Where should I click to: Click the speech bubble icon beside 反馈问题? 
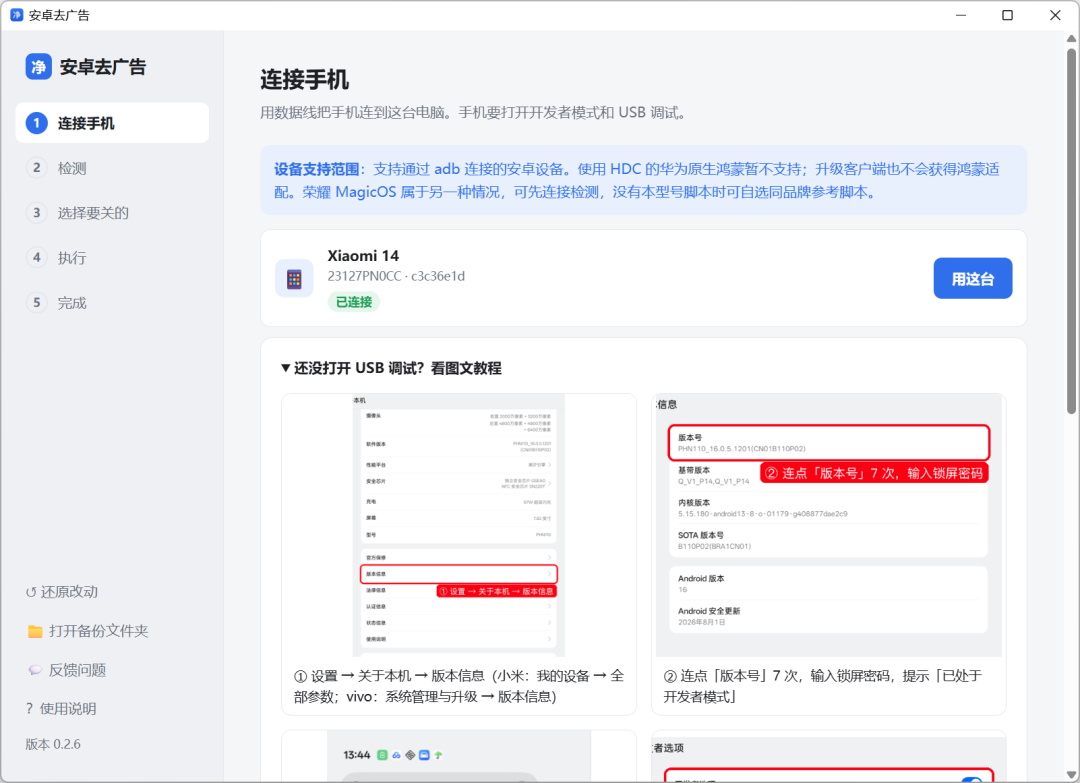tap(34, 670)
